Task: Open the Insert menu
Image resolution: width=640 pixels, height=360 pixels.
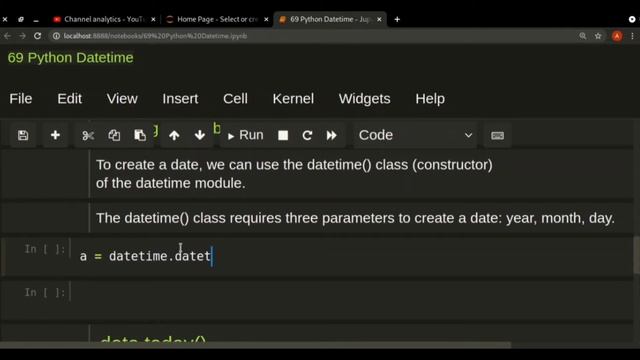Action: click(x=180, y=98)
